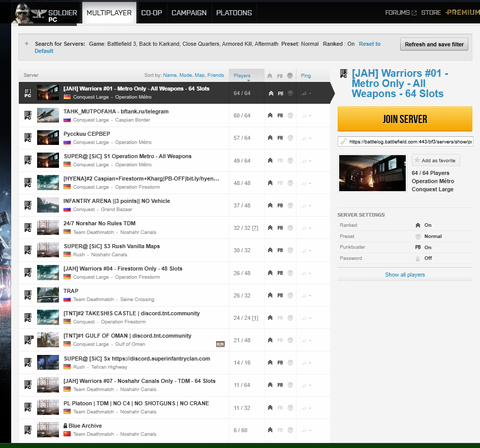Click the soldier avatar picture
Screen dimensions: 480x448
pos(22,13)
